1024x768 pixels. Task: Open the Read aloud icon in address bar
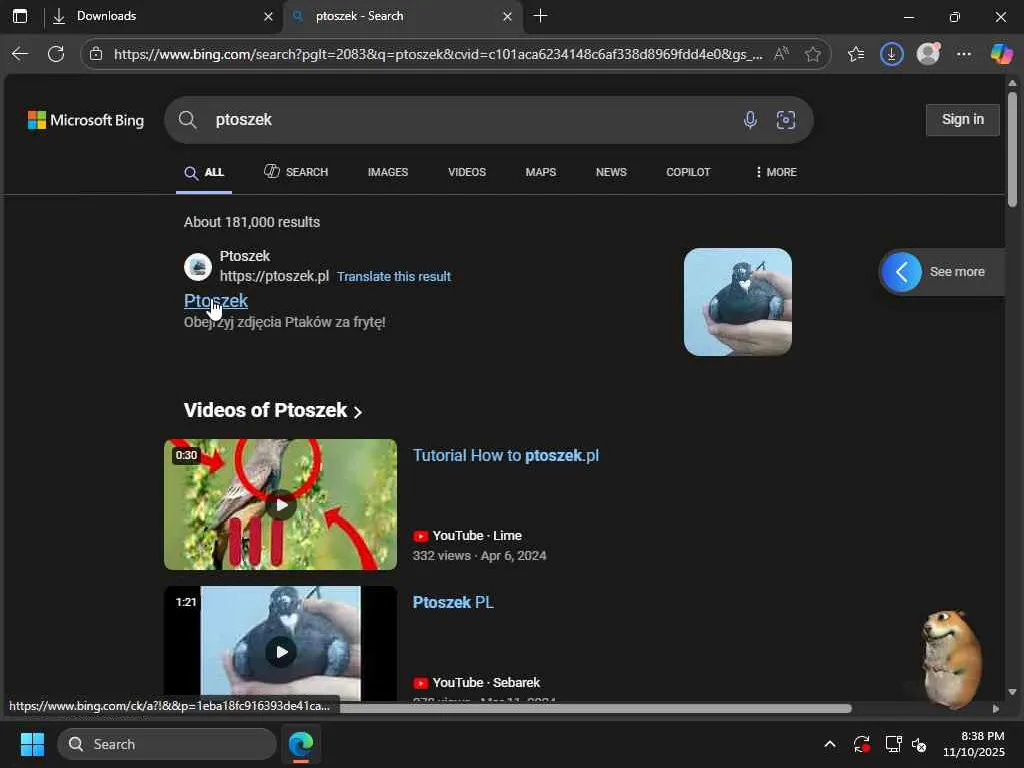pos(781,54)
